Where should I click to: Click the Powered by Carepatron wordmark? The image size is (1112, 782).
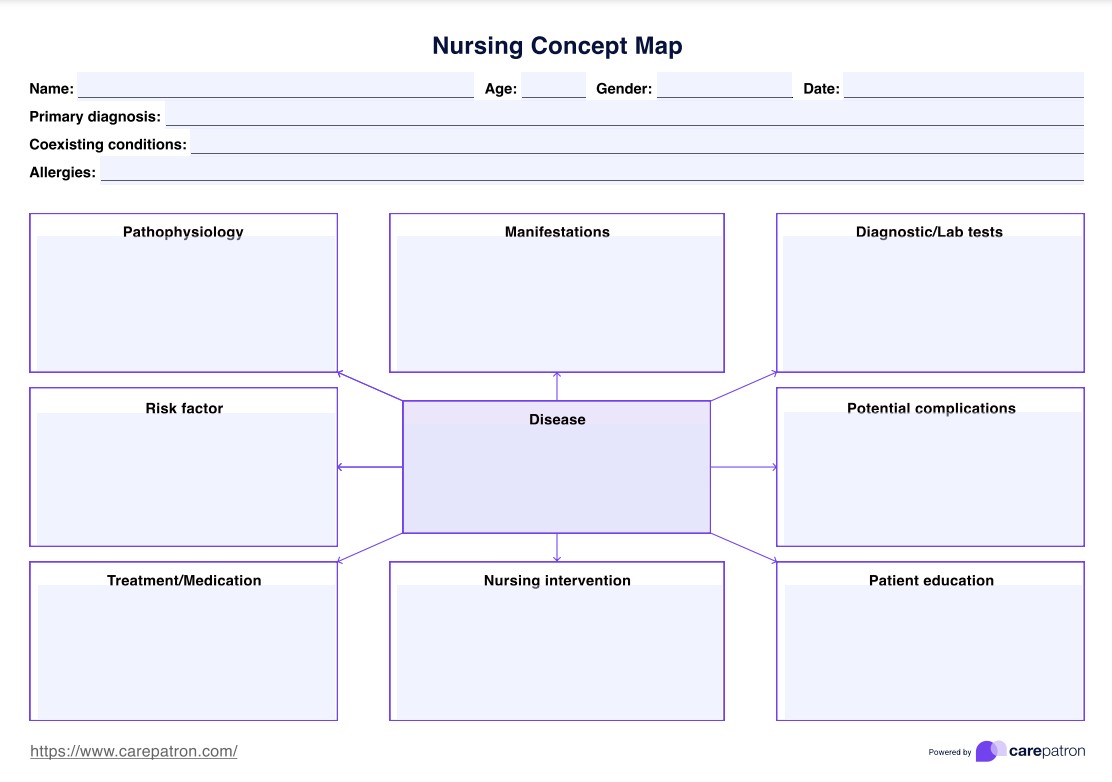tap(1046, 751)
